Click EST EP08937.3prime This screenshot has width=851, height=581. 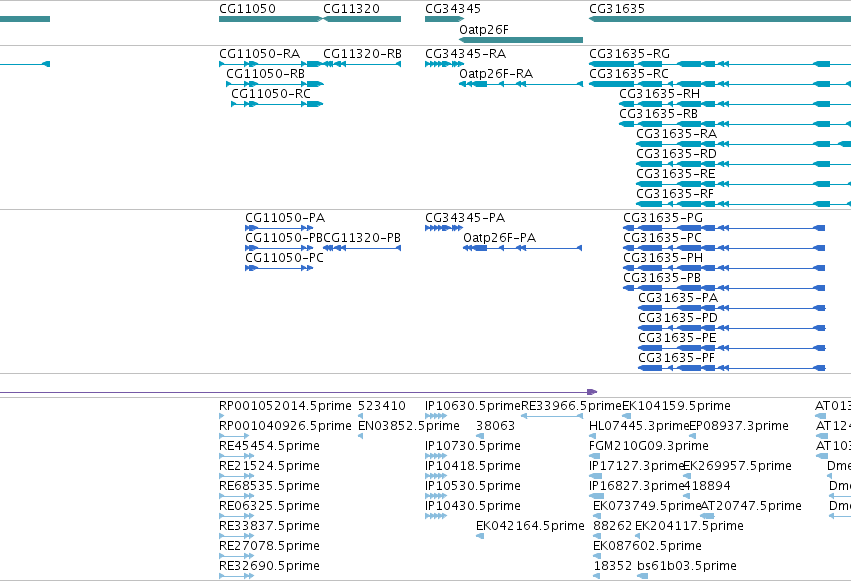[739, 426]
